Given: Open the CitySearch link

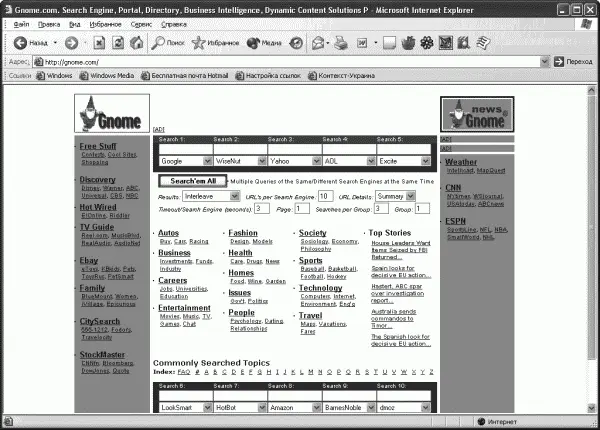Looking at the screenshot, I should 99,321.
